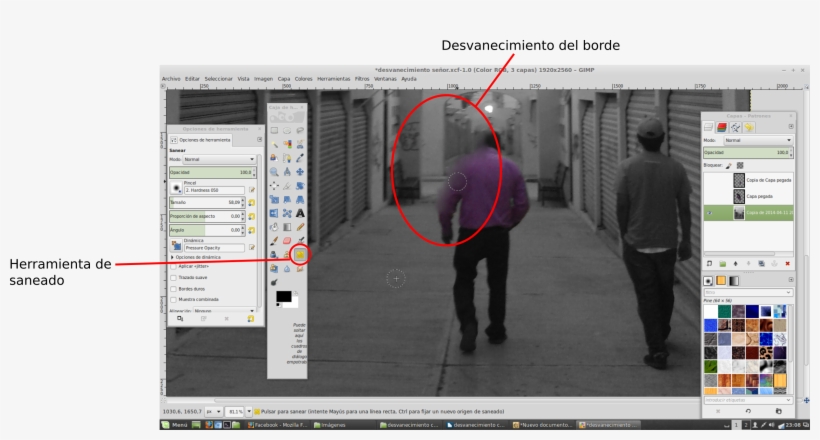Viewport: 820px width, 440px height.
Task: Click duplicate layer button
Action: click(761, 264)
